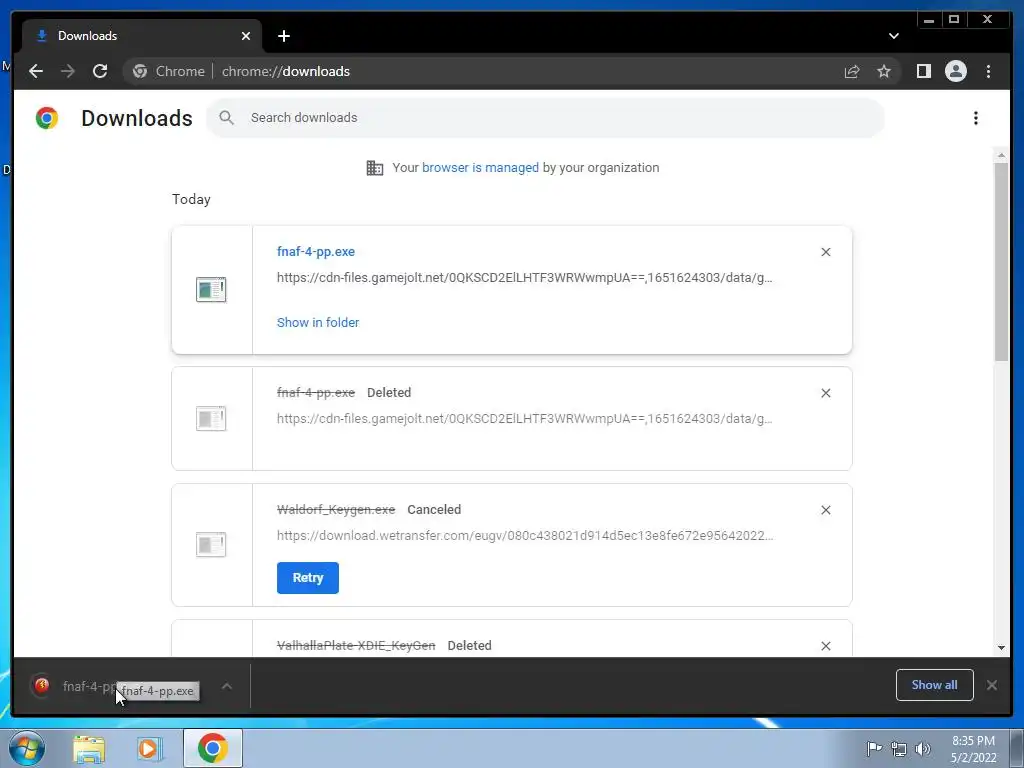1024x768 pixels.
Task: Click the wetransfer download URL text
Action: (525, 536)
